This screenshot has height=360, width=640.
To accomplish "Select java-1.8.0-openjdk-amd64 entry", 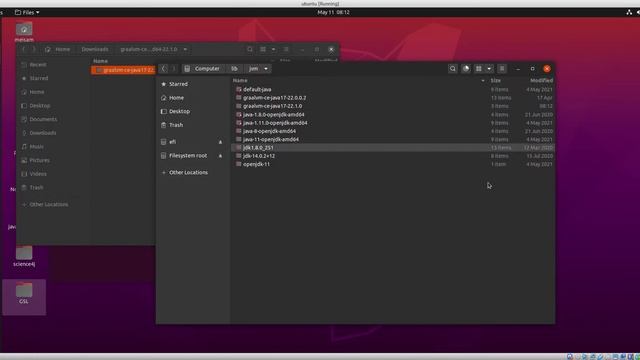I will [x=393, y=115].
